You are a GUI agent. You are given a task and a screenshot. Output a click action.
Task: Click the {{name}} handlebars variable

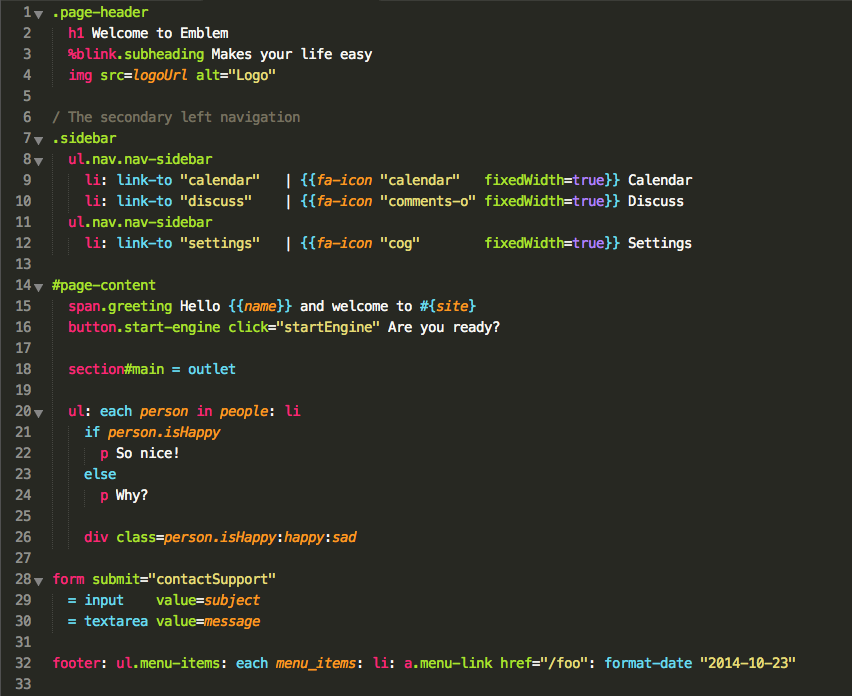(x=263, y=306)
